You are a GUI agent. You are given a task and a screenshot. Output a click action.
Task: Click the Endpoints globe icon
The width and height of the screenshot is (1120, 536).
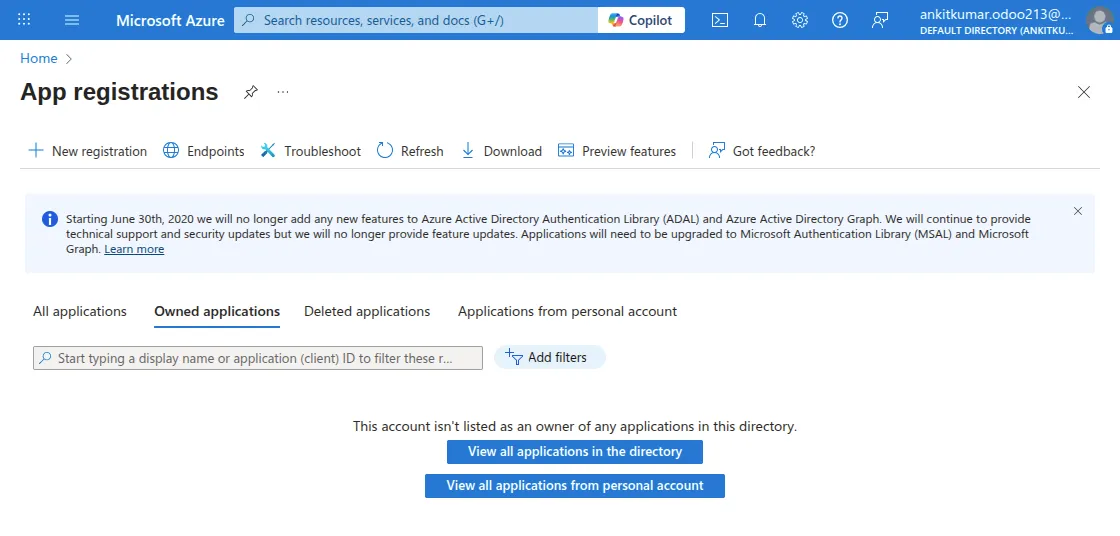(171, 151)
